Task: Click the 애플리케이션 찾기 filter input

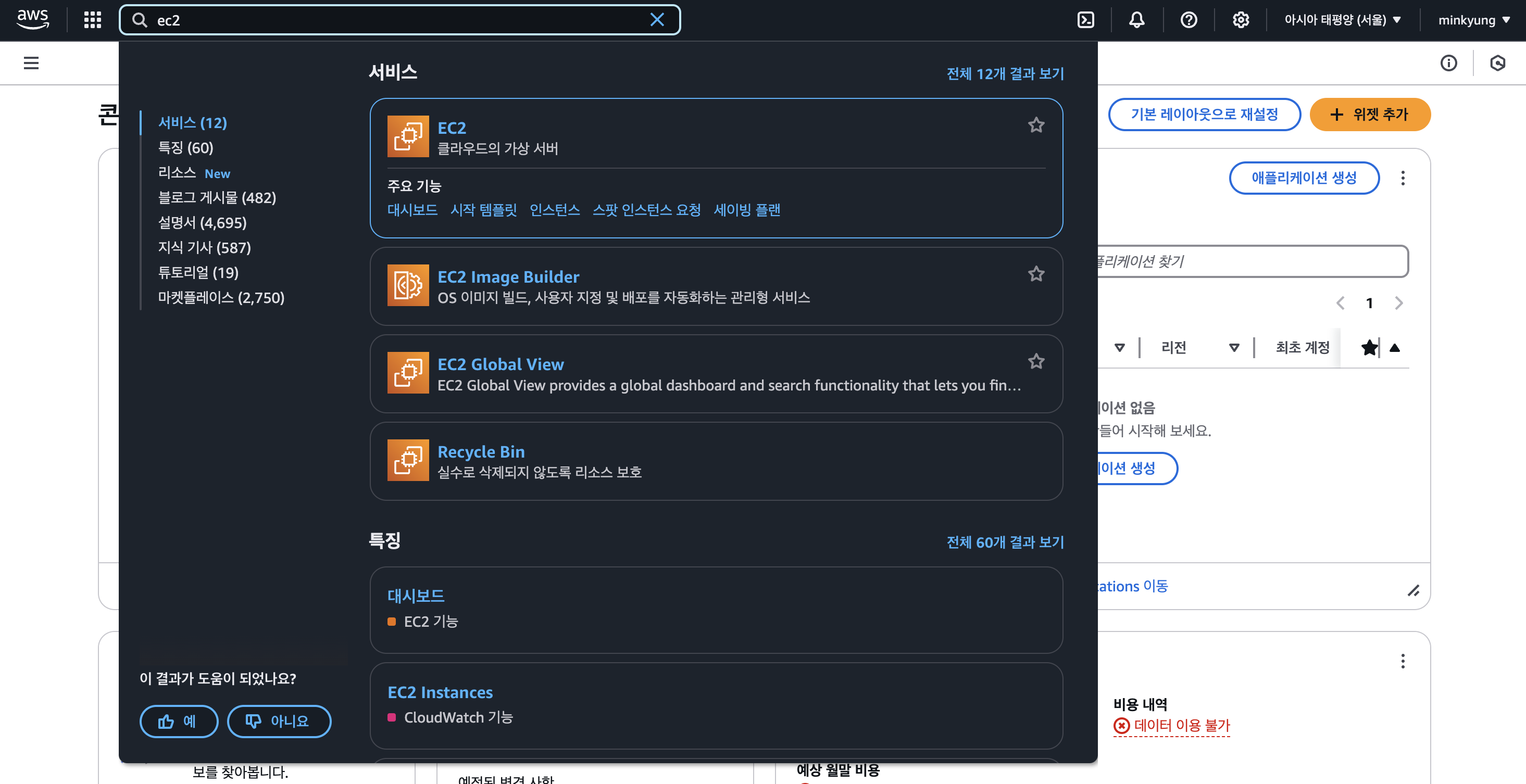Action: (1253, 261)
